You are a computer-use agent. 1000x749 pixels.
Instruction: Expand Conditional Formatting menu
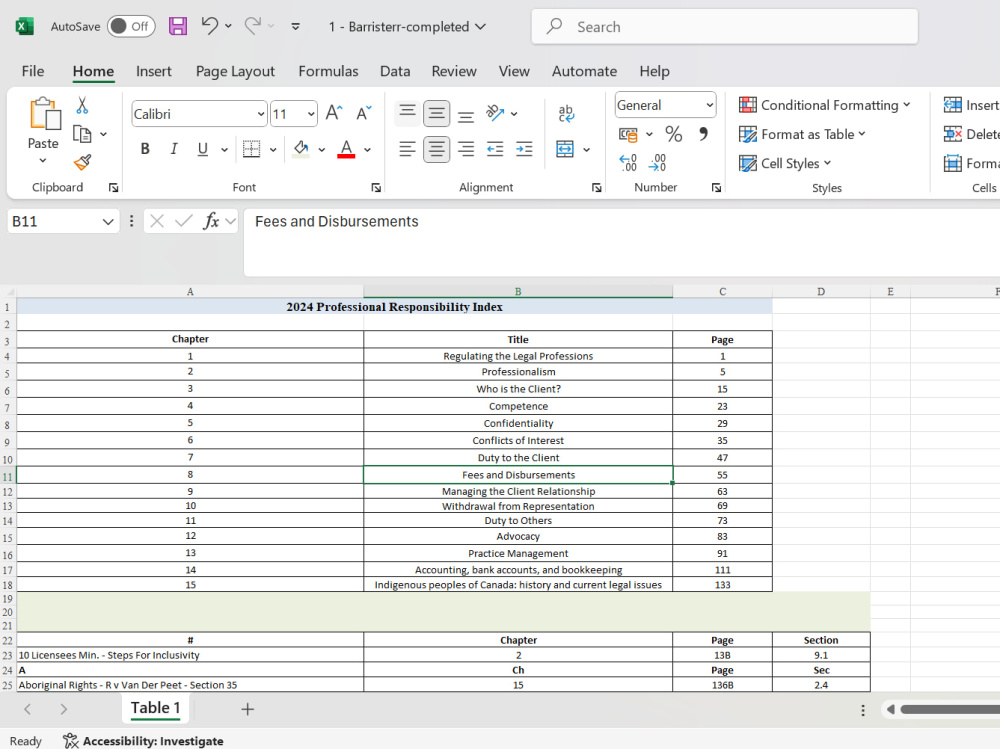coord(825,105)
